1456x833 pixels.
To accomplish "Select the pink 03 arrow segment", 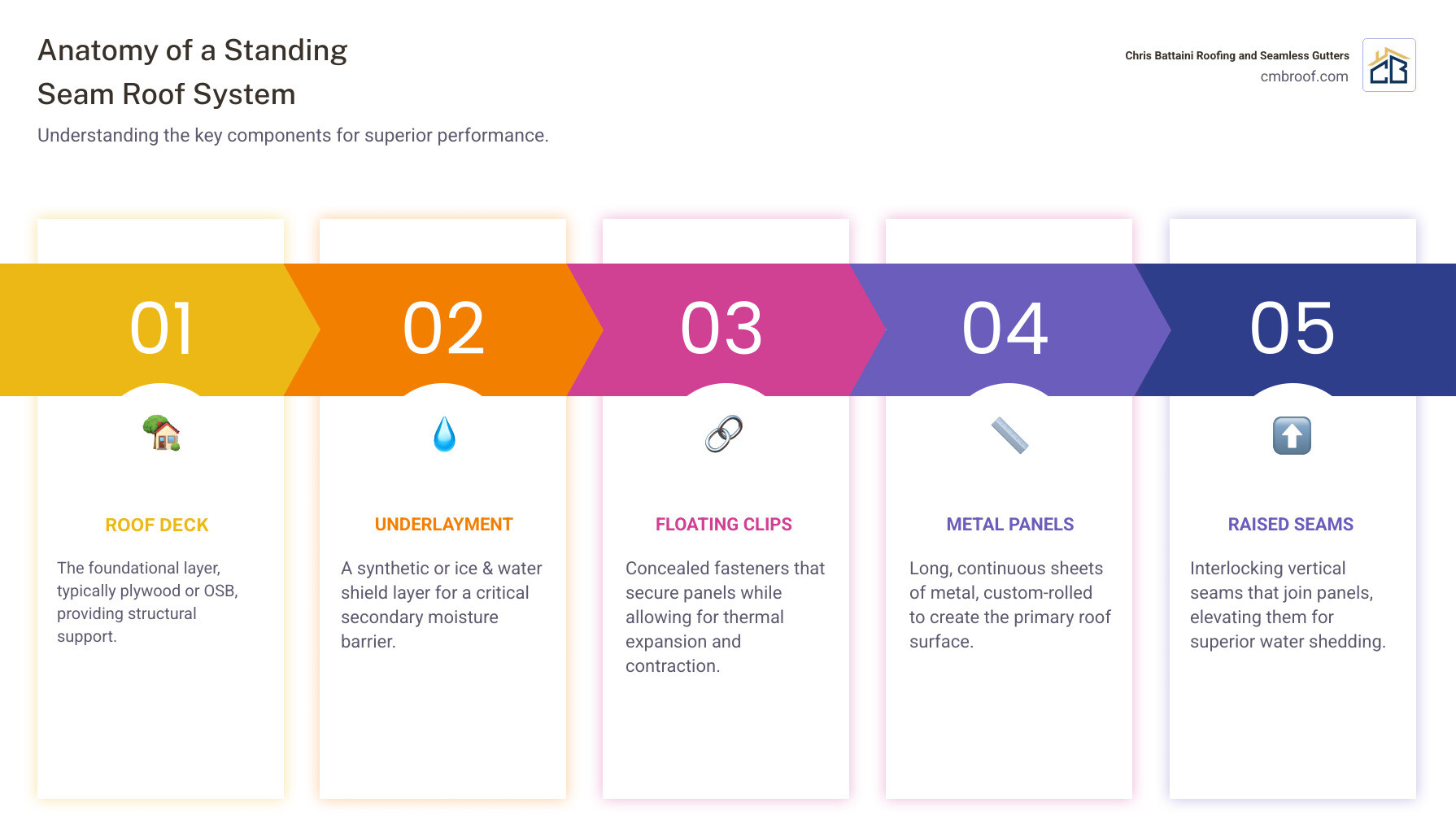I will click(x=722, y=329).
